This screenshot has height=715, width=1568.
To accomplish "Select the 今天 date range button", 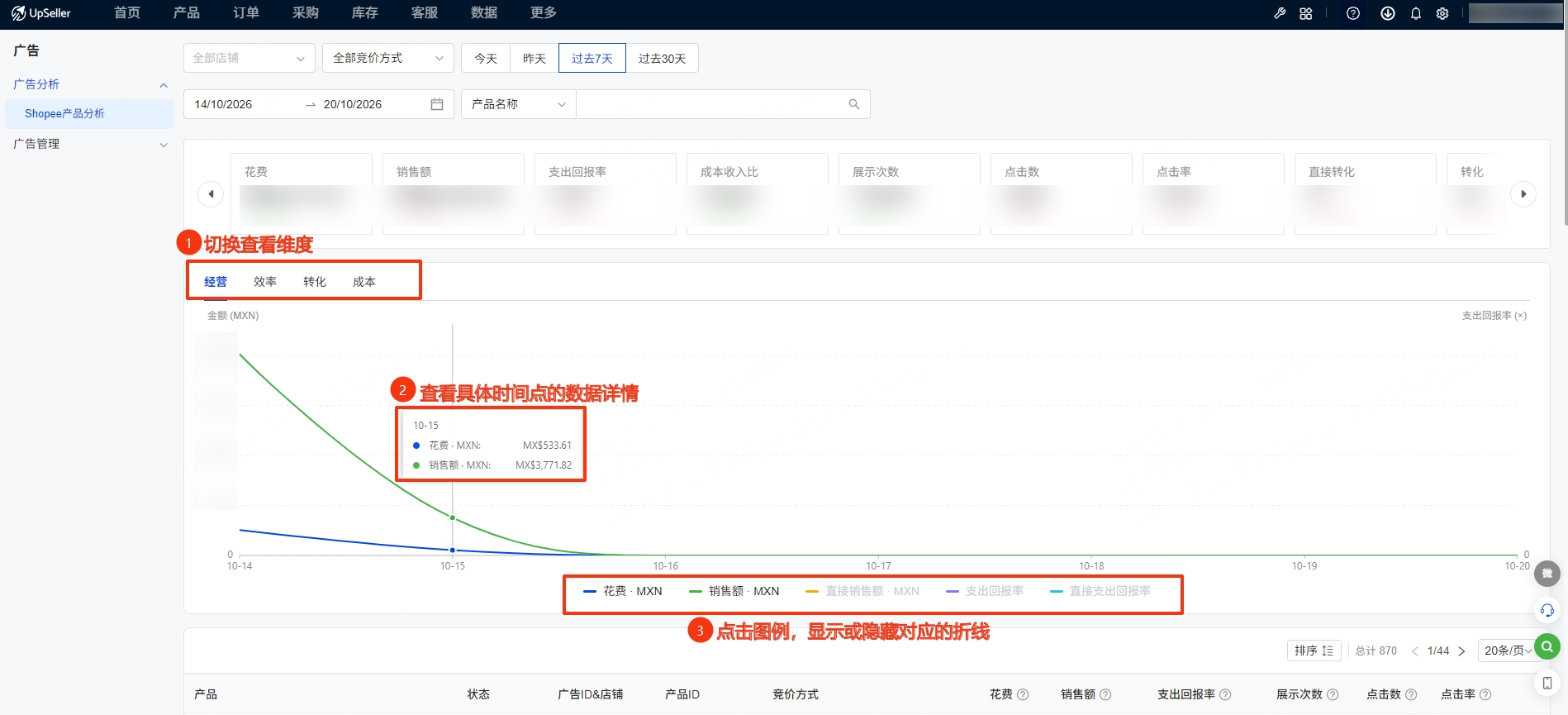I will coord(486,58).
